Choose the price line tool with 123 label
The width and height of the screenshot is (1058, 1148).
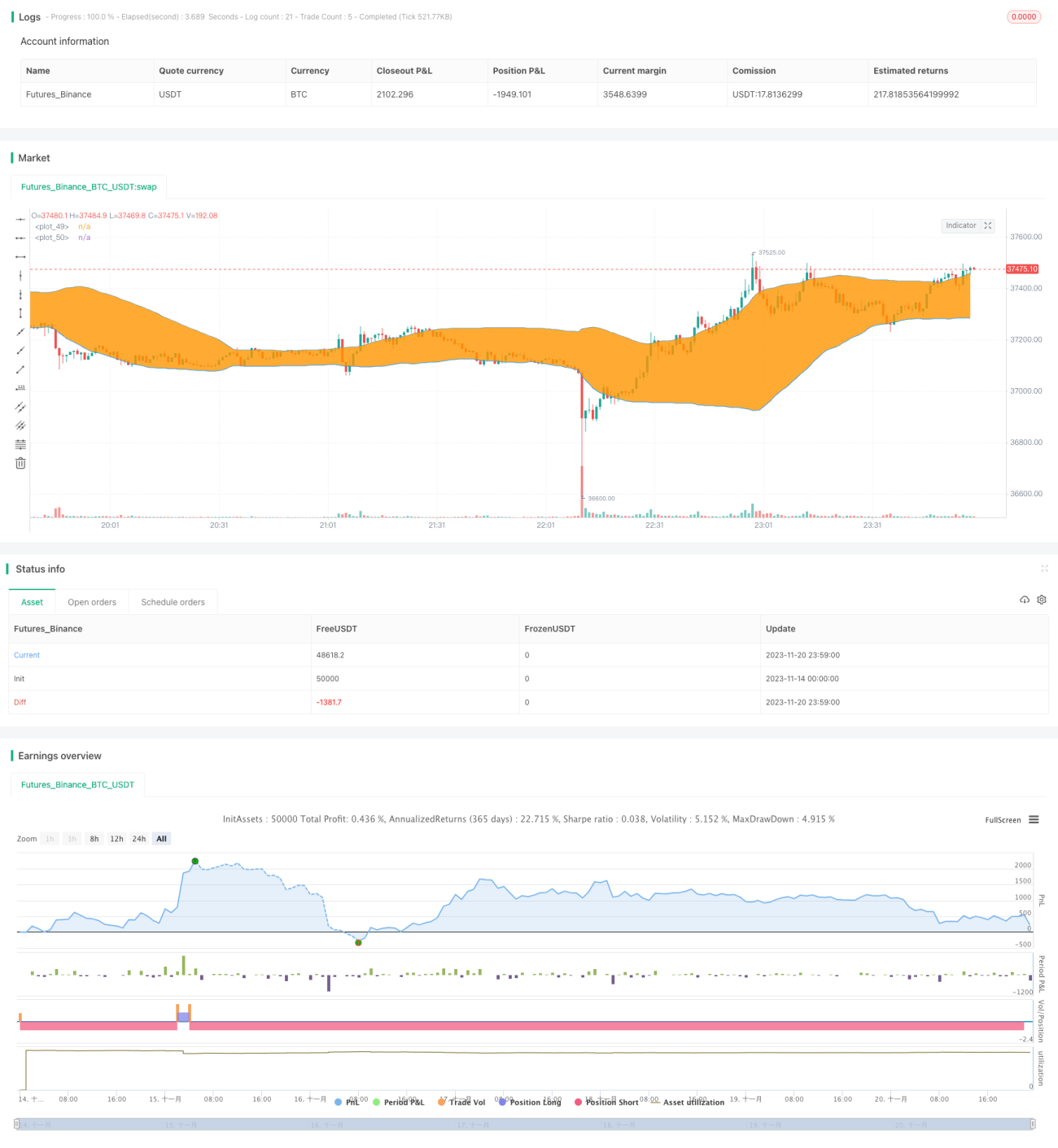click(20, 388)
